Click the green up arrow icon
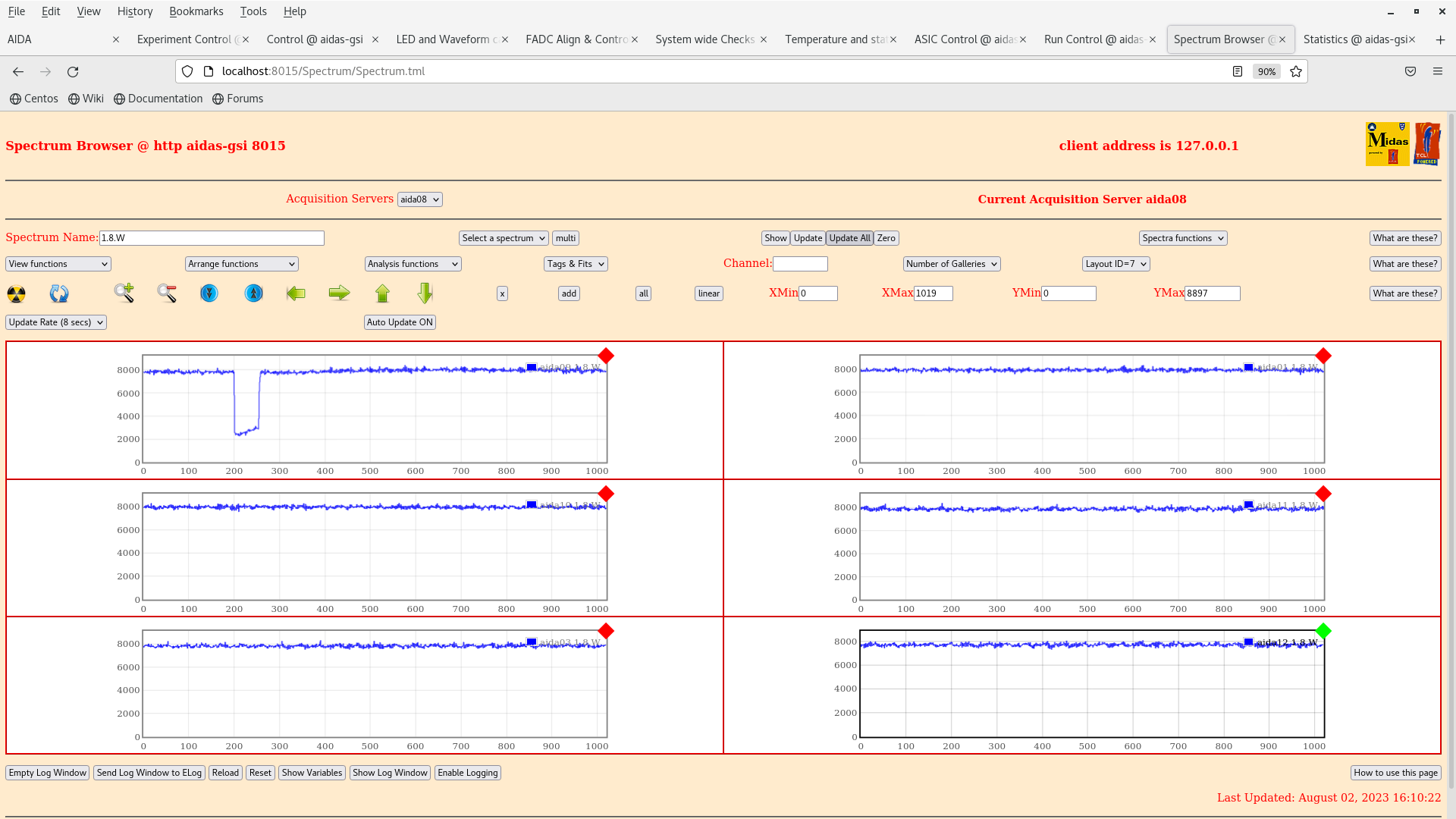 [382, 293]
